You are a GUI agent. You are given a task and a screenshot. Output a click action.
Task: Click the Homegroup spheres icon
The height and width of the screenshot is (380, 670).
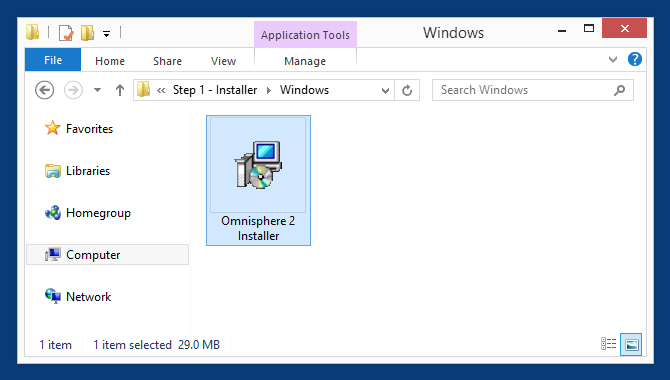pyautogui.click(x=53, y=212)
